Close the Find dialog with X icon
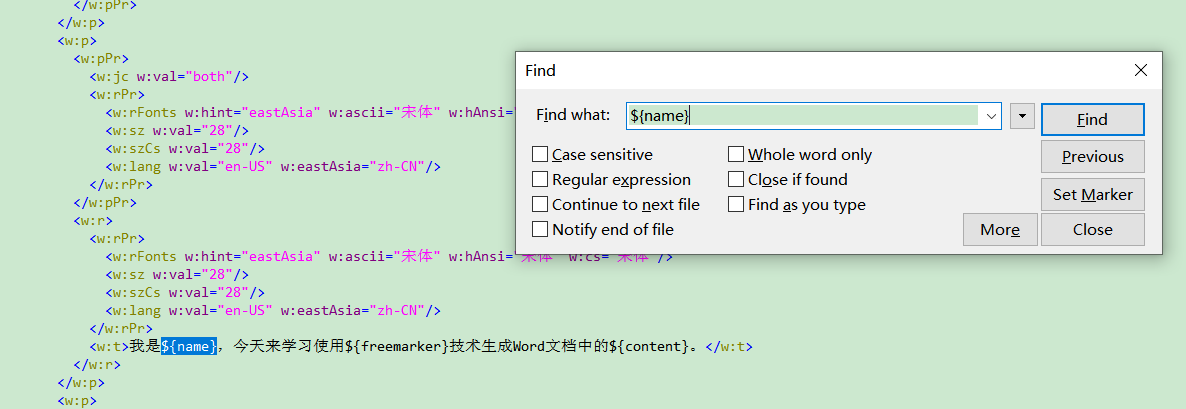 point(1141,70)
